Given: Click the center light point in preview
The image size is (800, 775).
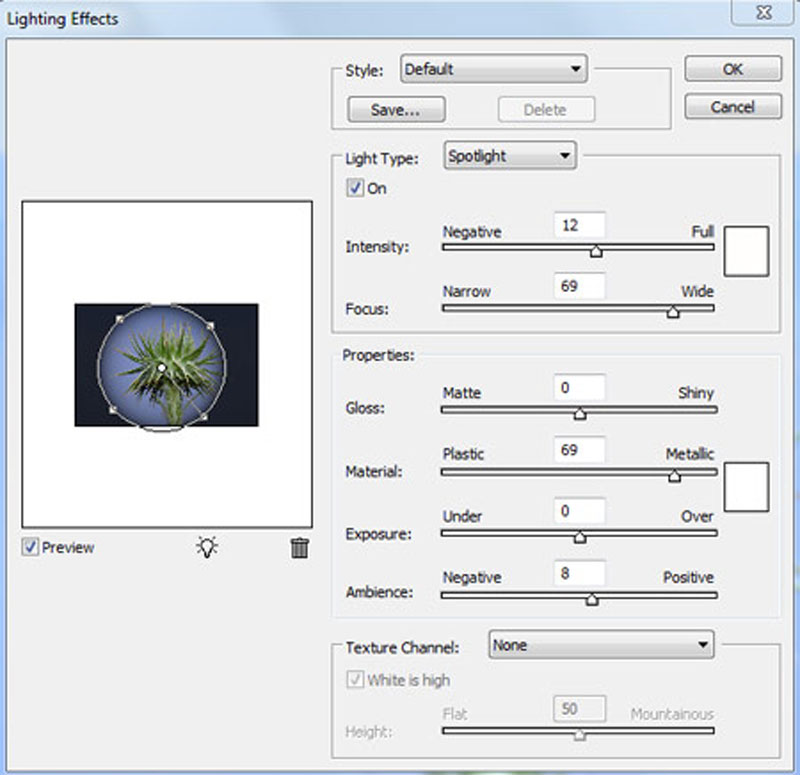Looking at the screenshot, I should [x=162, y=369].
